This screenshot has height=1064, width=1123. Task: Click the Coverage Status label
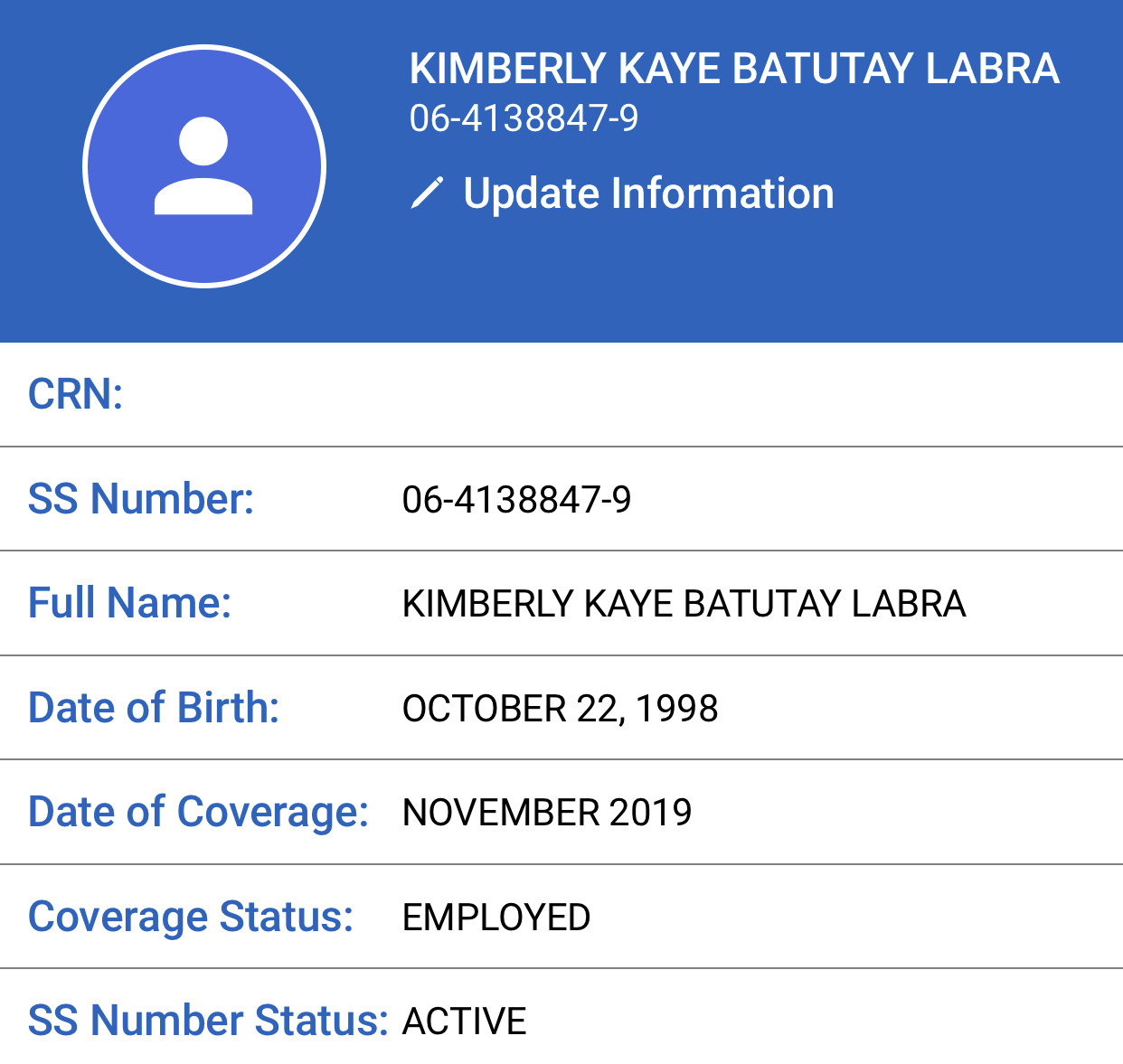(191, 917)
